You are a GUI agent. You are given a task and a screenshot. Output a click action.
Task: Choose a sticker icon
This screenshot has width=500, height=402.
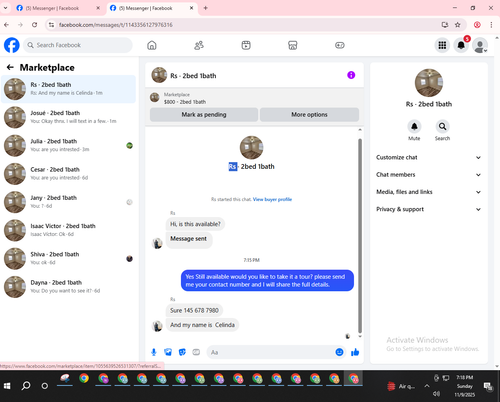pyautogui.click(x=182, y=352)
